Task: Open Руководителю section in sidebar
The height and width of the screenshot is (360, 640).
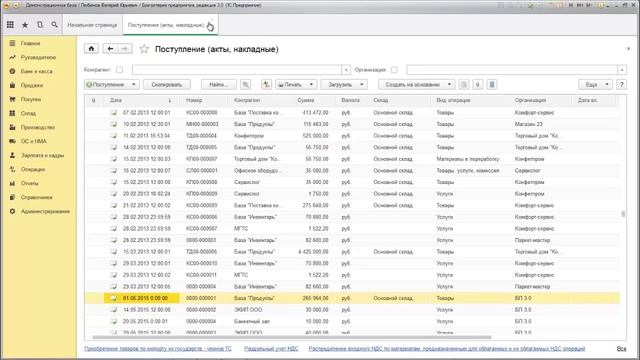Action: pyautogui.click(x=38, y=57)
